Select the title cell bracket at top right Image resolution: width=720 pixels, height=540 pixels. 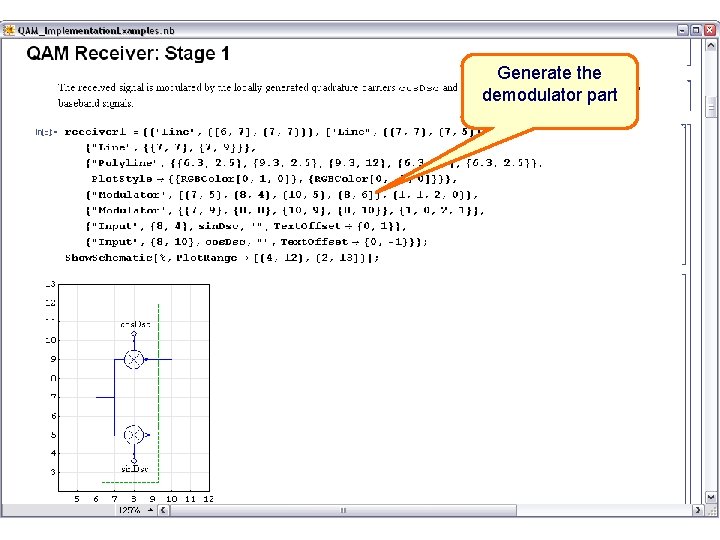click(x=689, y=53)
